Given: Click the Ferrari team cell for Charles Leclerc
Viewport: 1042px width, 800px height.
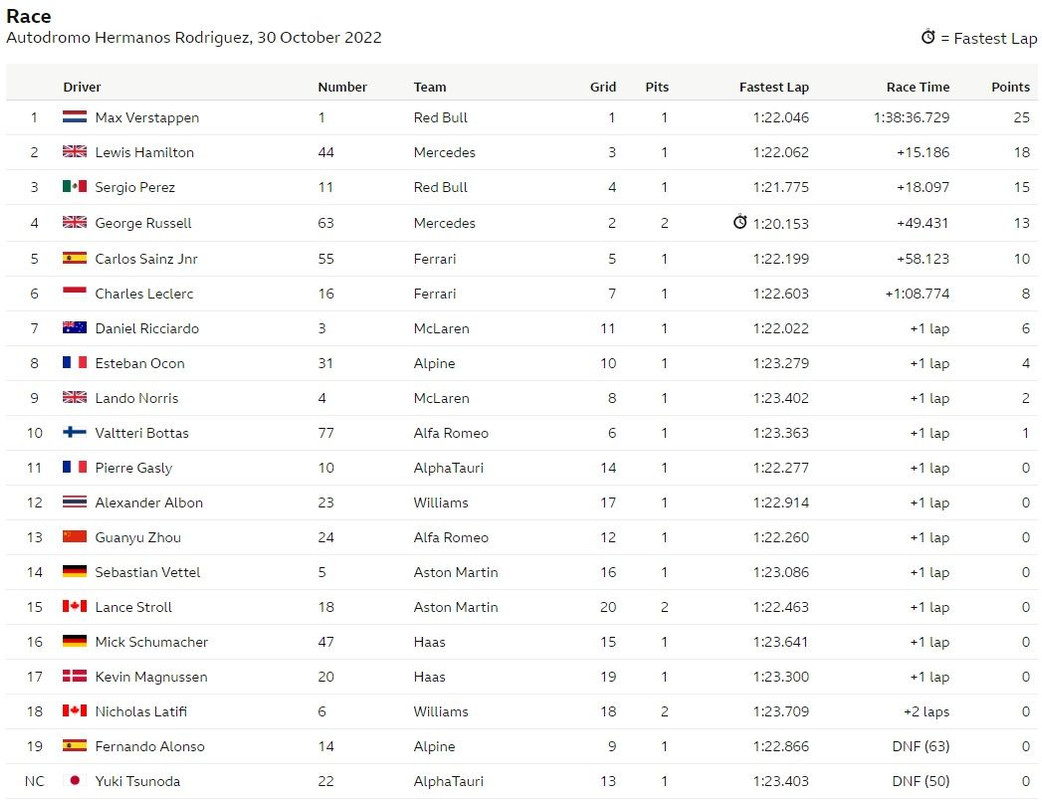Looking at the screenshot, I should [x=435, y=294].
